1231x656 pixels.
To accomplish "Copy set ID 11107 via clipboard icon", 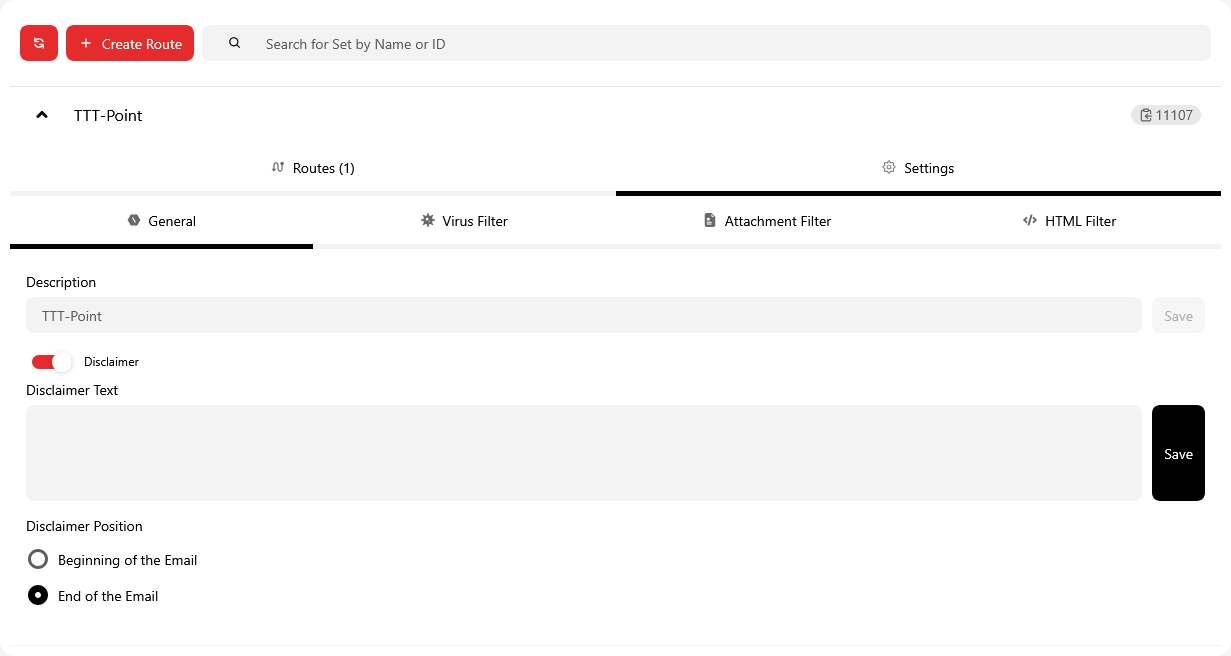I will tap(1146, 115).
